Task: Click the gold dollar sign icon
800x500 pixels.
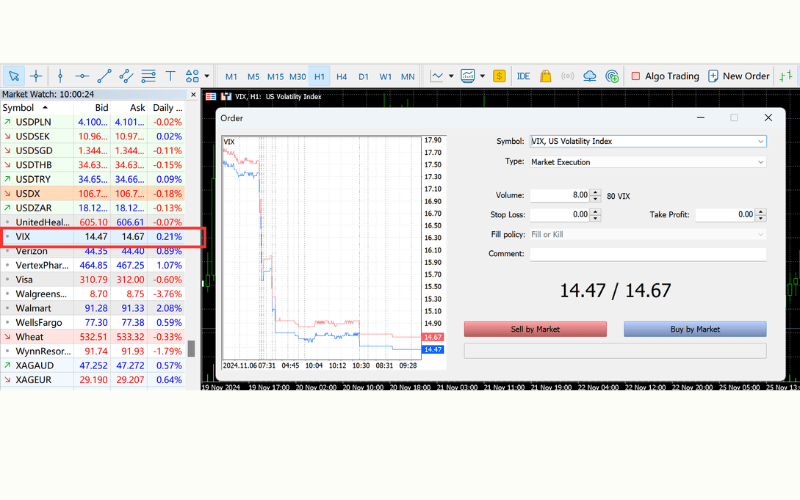Action: point(499,76)
